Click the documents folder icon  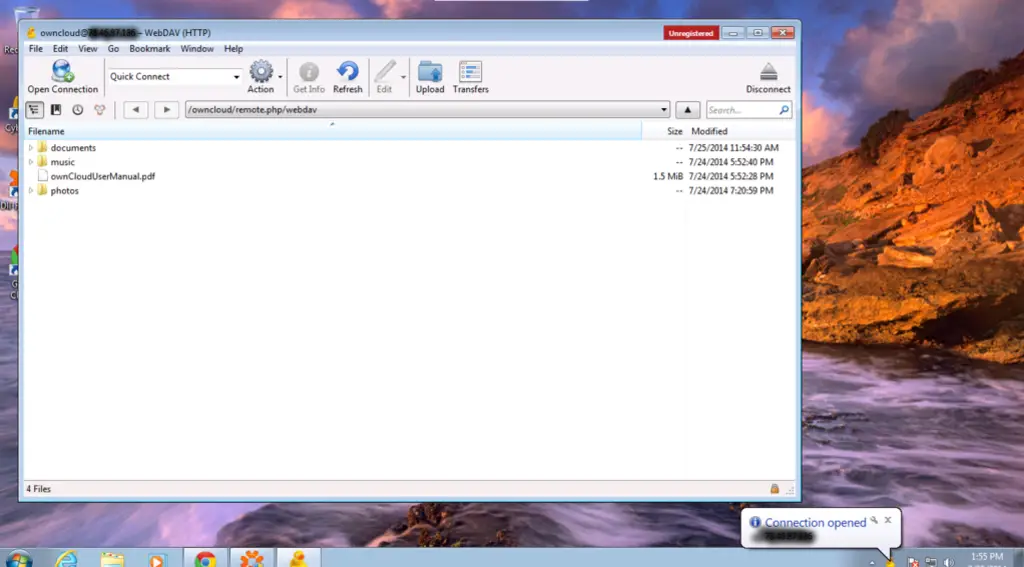pos(42,147)
